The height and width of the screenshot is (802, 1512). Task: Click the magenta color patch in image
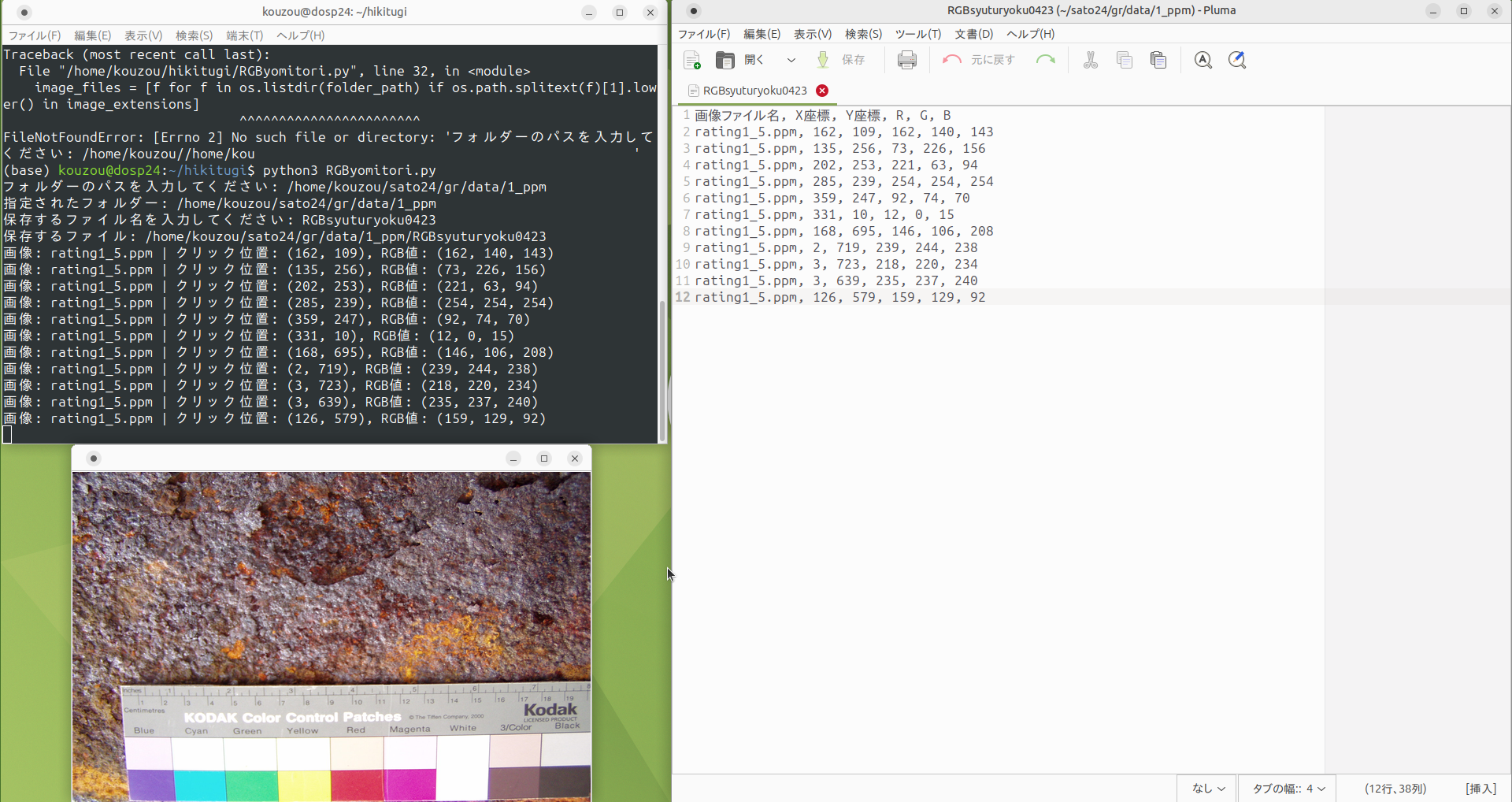(409, 785)
